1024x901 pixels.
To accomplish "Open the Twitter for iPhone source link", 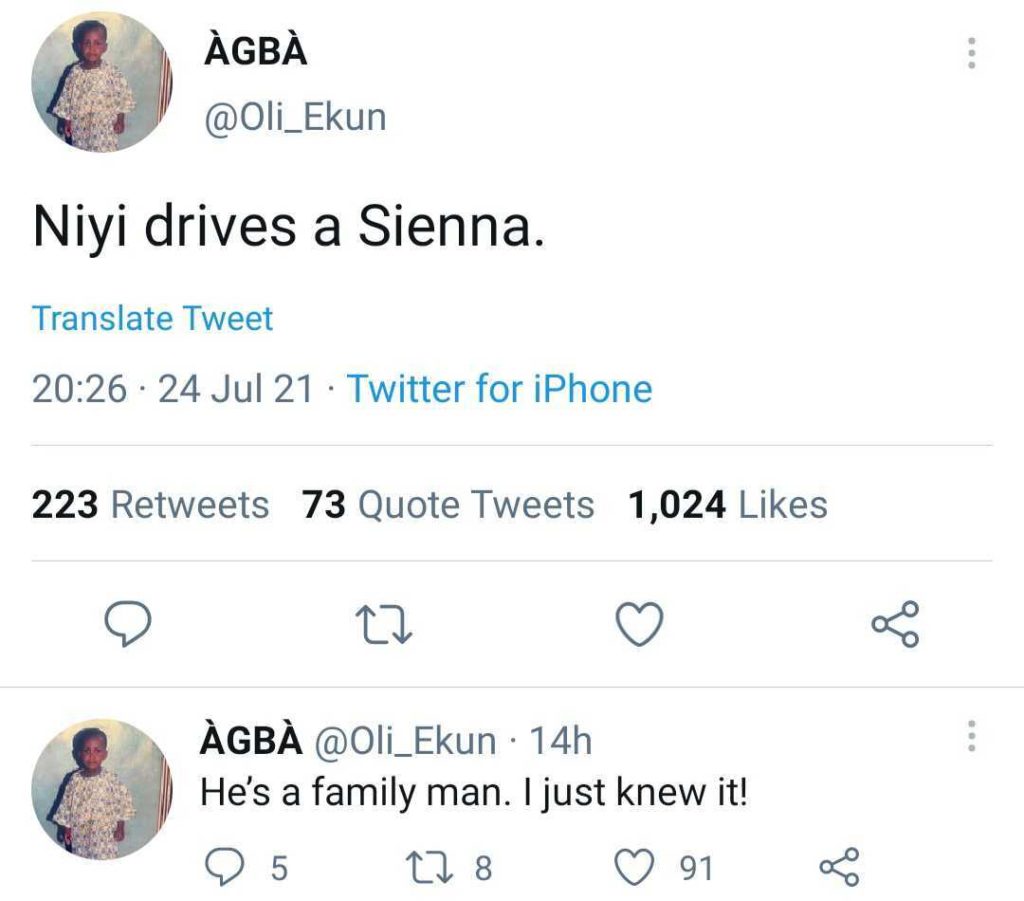I will (x=499, y=389).
